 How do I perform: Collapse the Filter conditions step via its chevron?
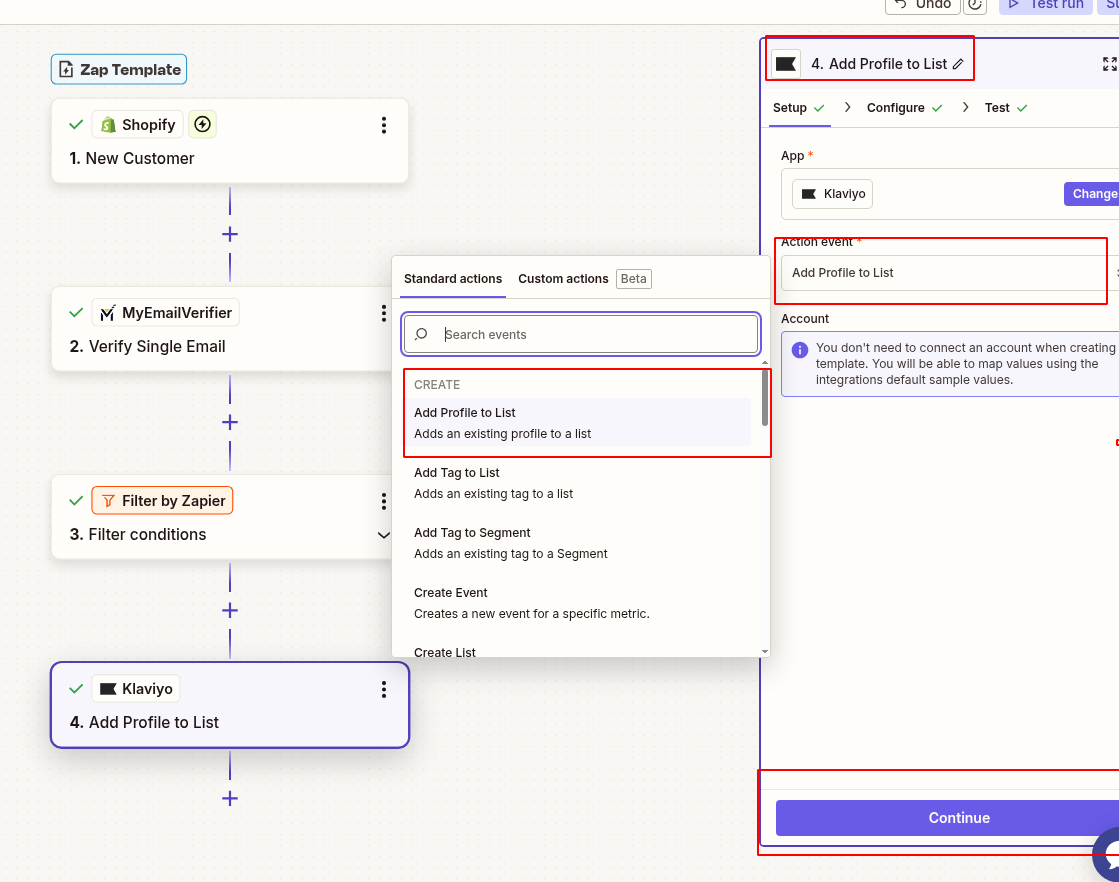(383, 535)
